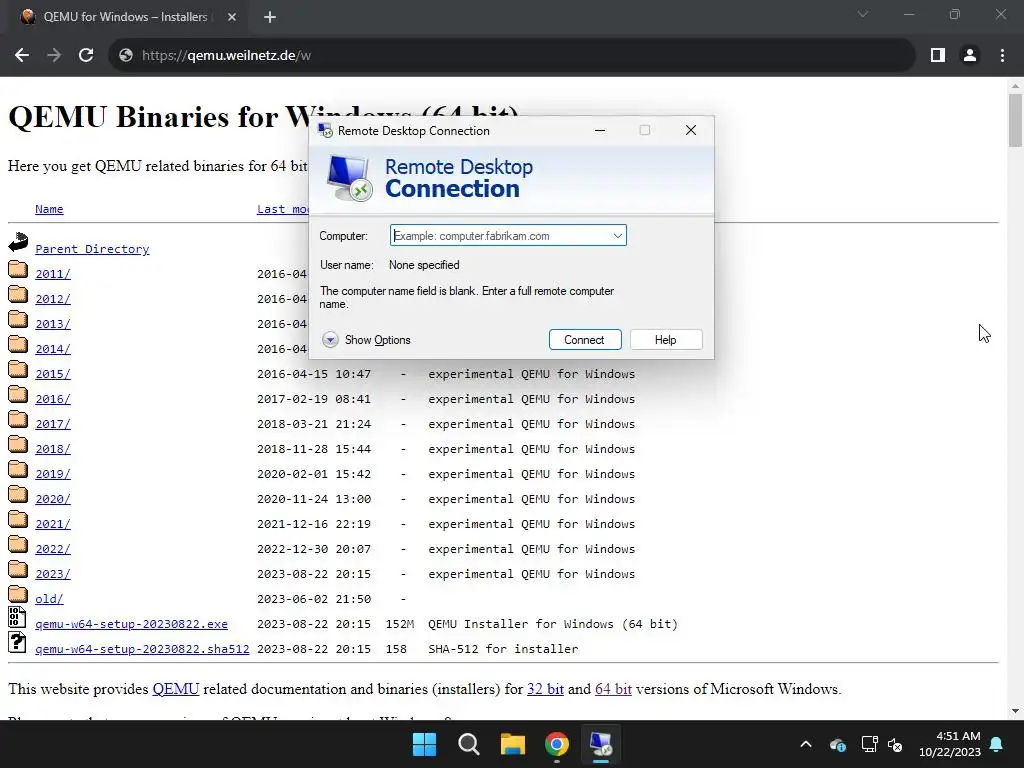Follow the QEMU link in the description paragraph
This screenshot has width=1024, height=768.
point(176,689)
